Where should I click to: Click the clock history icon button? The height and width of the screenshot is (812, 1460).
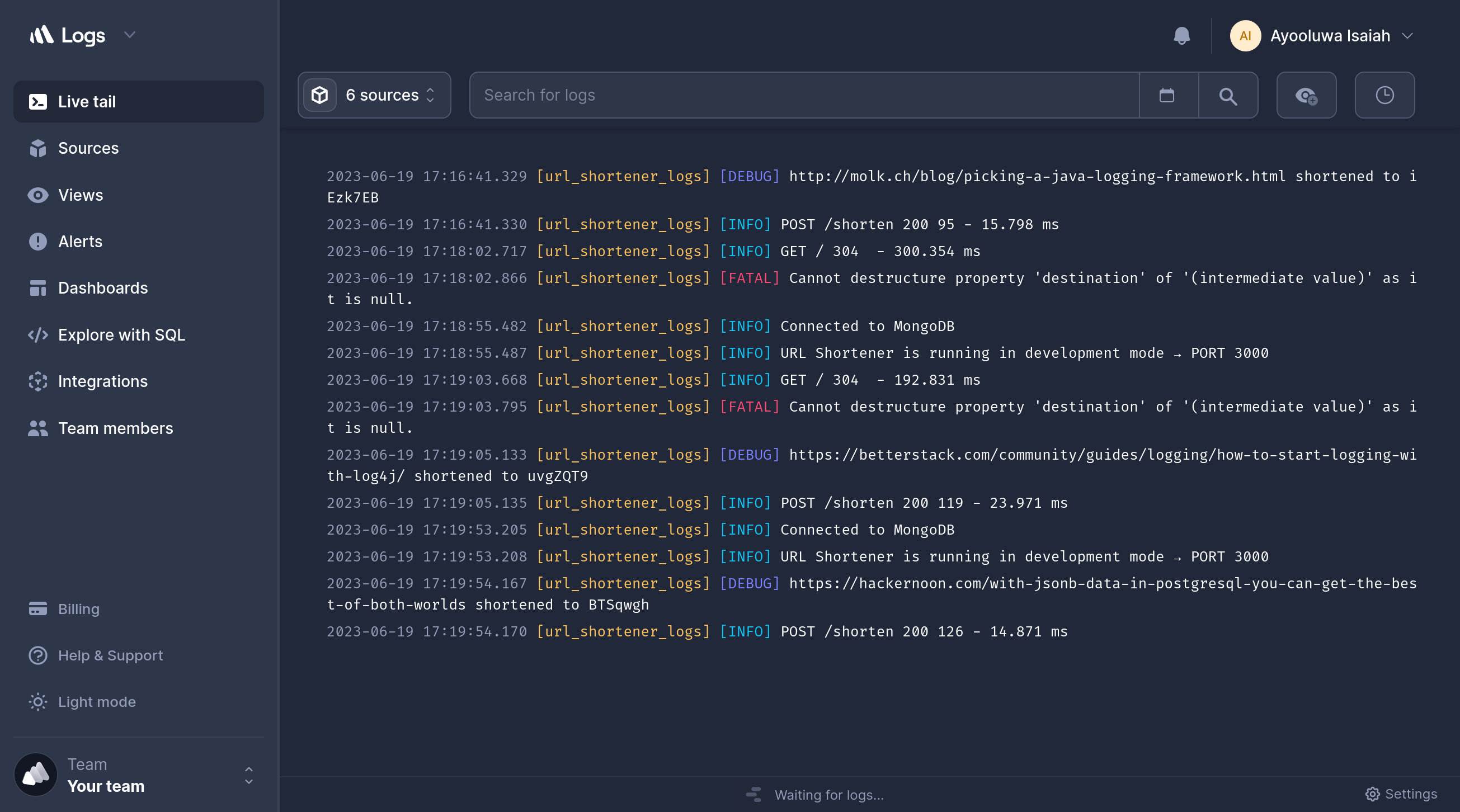click(x=1384, y=95)
